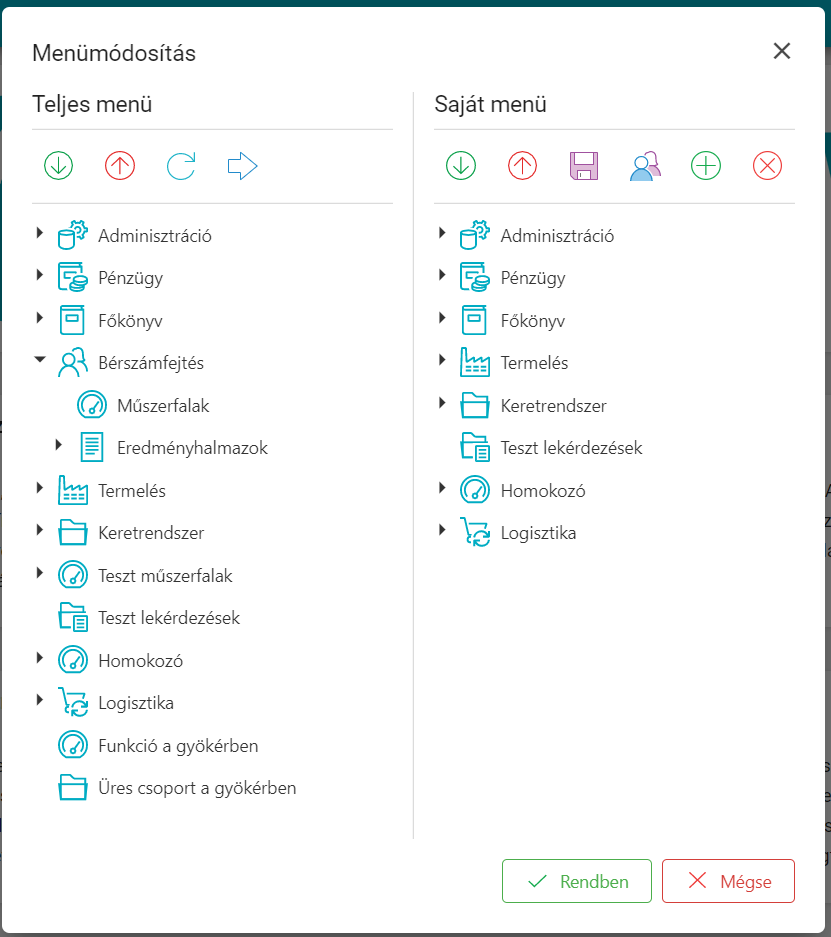Select Műszerfalak under Bérszámfejtés
This screenshot has width=831, height=937.
[x=163, y=406]
